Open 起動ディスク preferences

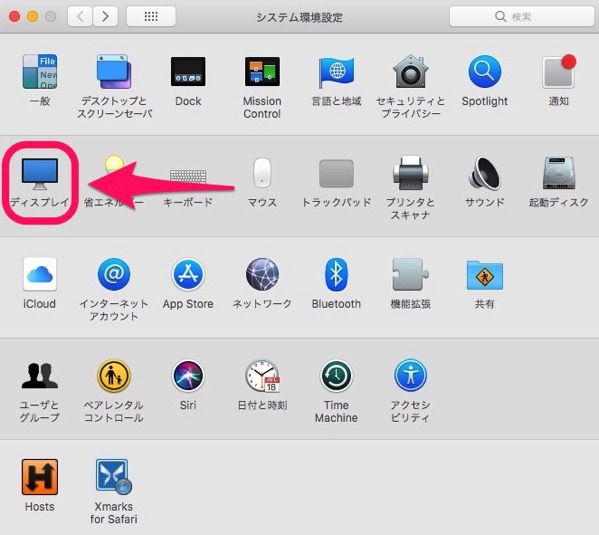559,173
